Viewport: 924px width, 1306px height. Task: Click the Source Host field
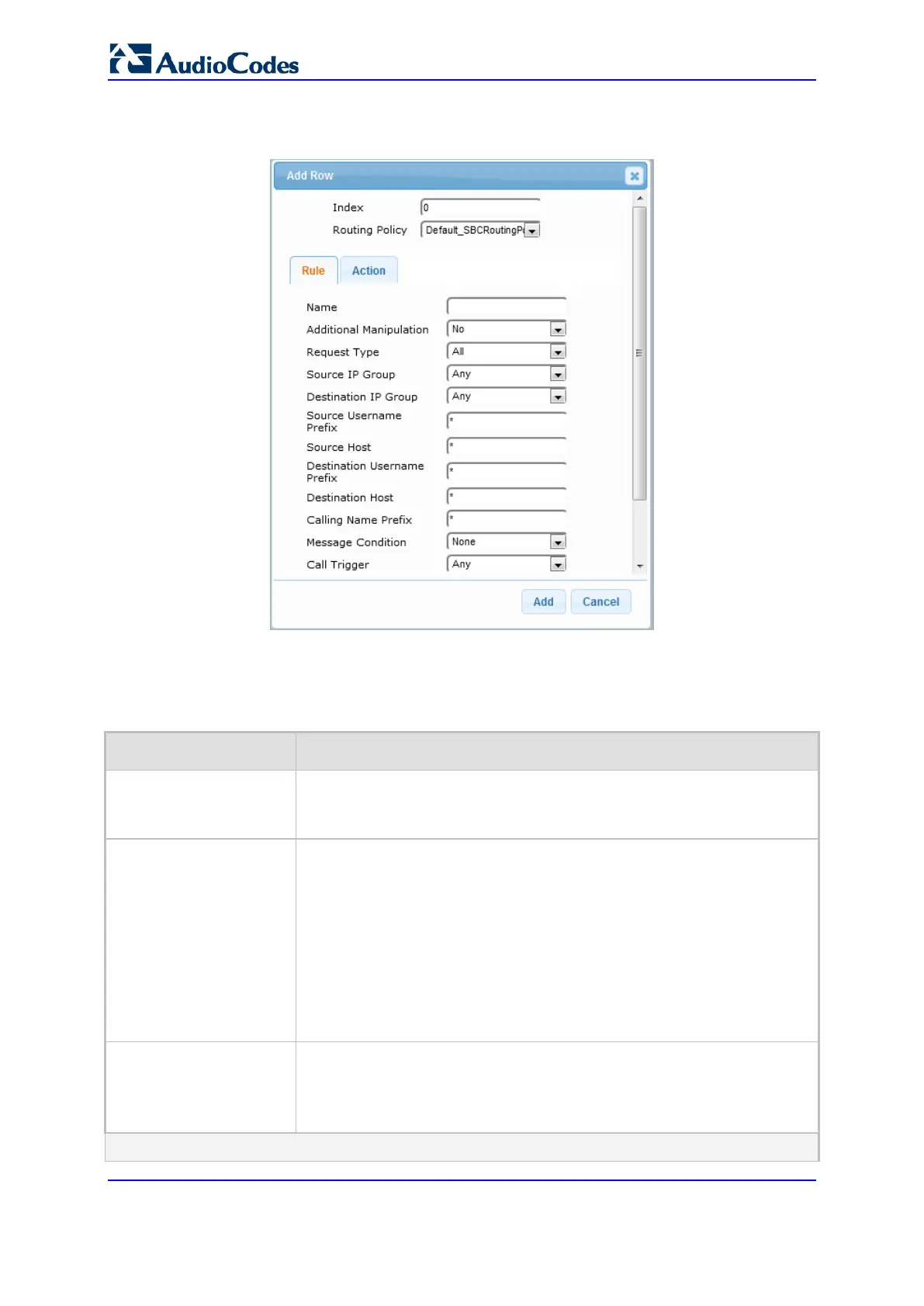click(507, 446)
